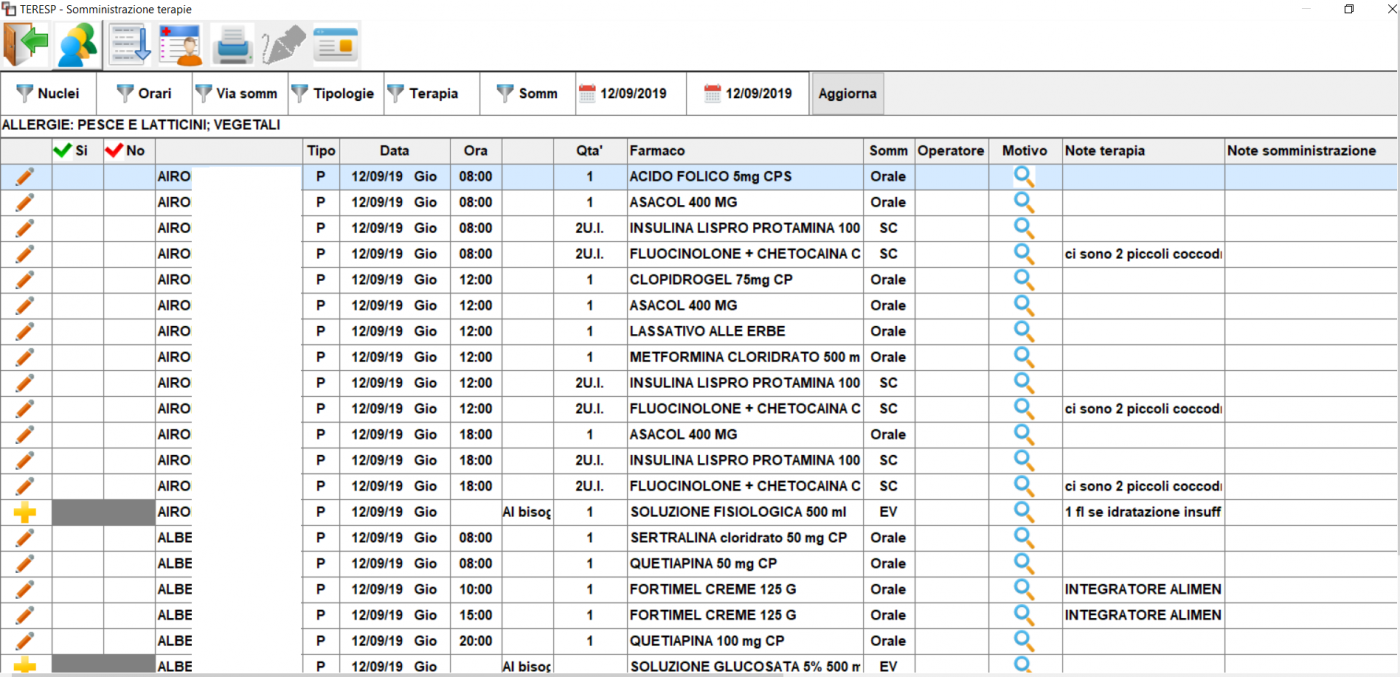Click magnifier in CLOPIDROGEL 75mg row
Viewport: 1400px width, 677px height.
1023,280
